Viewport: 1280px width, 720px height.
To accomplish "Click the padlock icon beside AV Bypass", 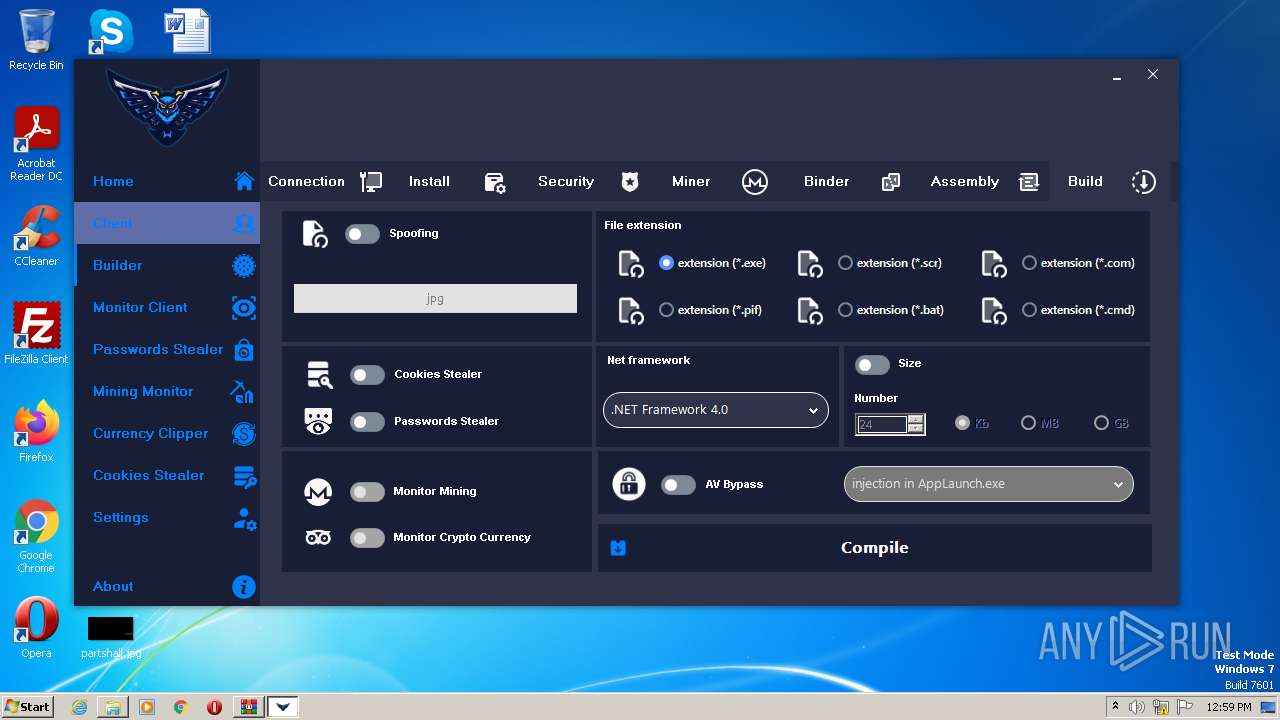I will (x=628, y=484).
